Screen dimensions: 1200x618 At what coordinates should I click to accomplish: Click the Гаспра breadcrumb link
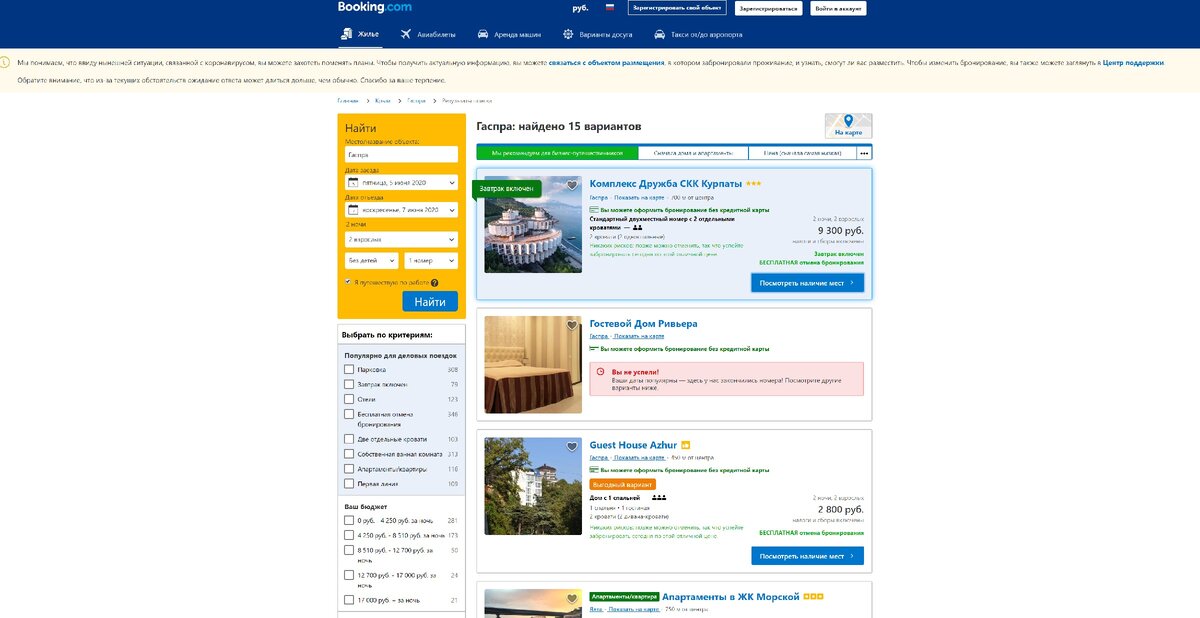(415, 101)
